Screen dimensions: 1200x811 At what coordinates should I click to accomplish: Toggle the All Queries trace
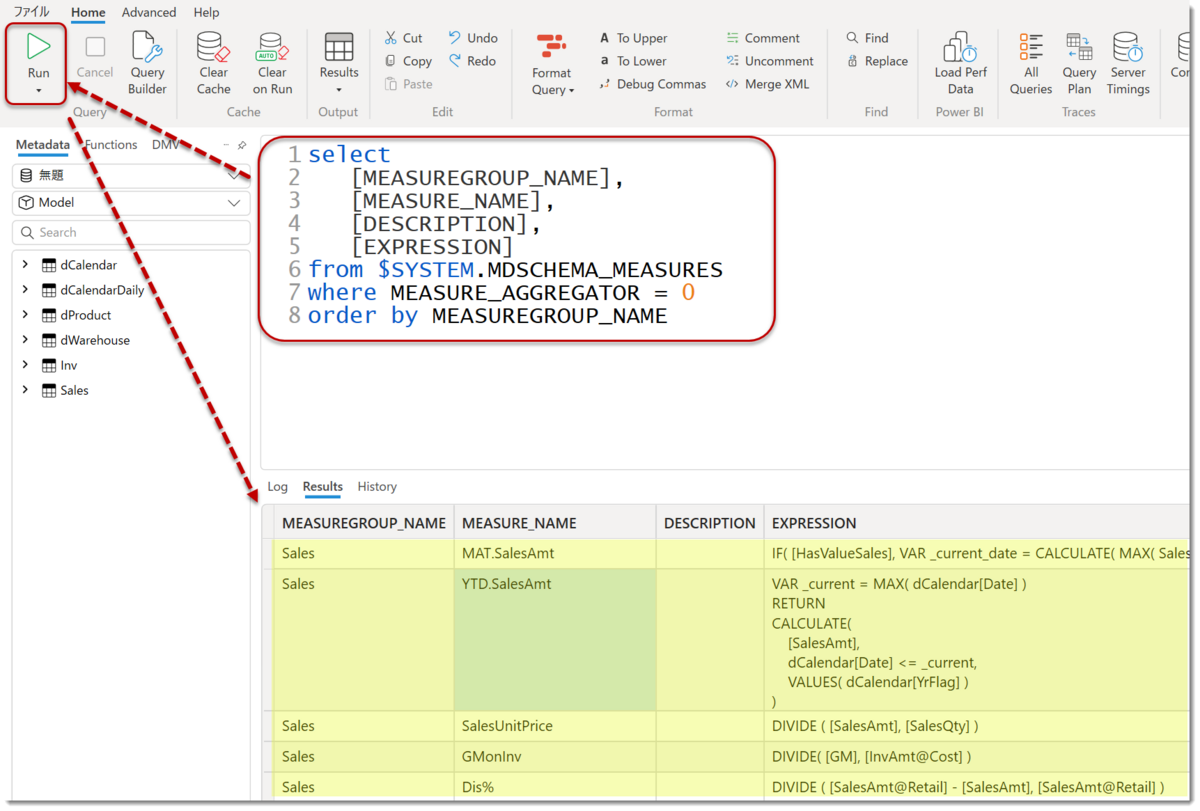(x=1031, y=62)
